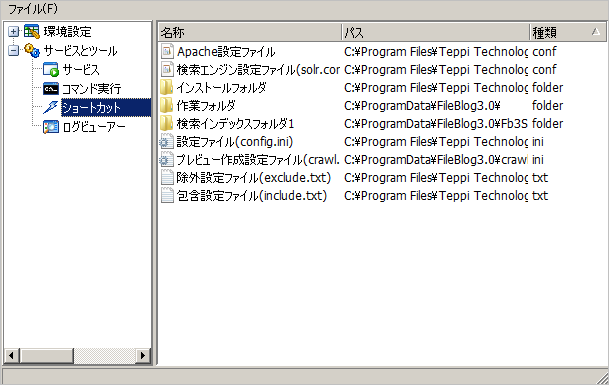Image resolution: width=609 pixels, height=385 pixels.
Task: Click tree pane scroll left arrow
Action: coord(12,355)
